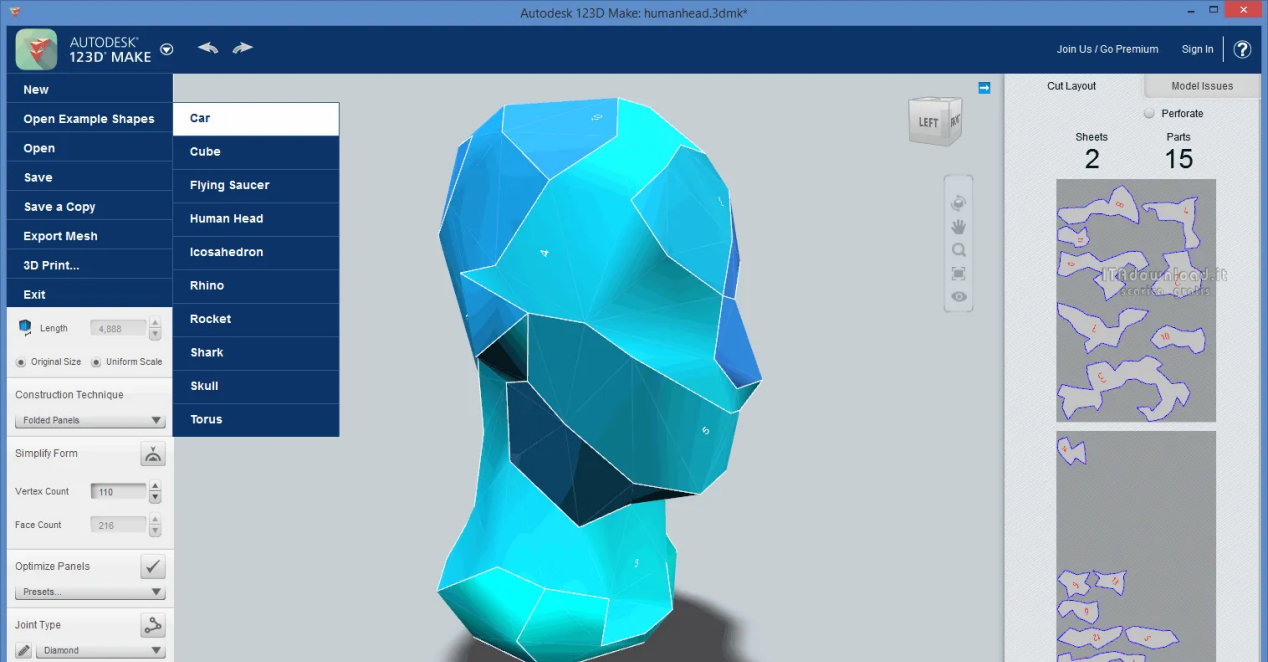
Task: Switch to the Cut Layout tab
Action: click(1072, 86)
